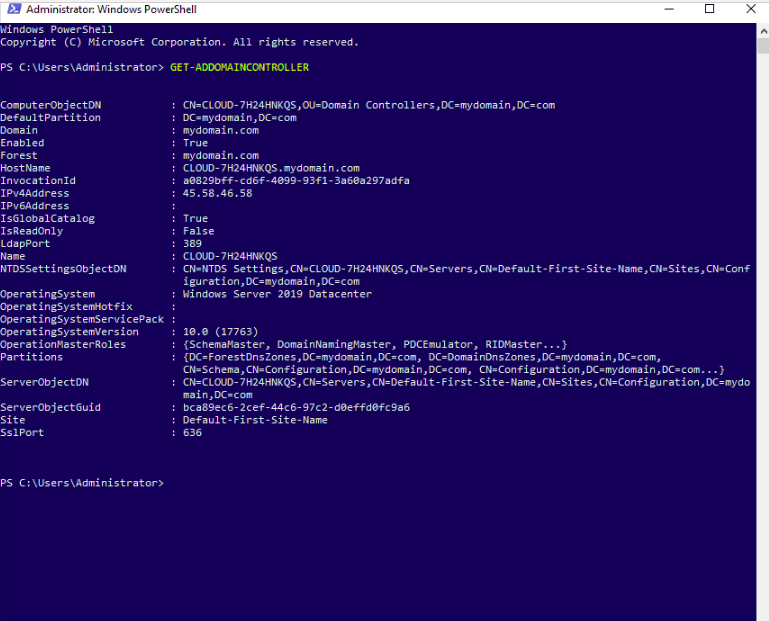Viewport: 769px width, 621px height.
Task: Click the IsGlobalCatalog value True
Action: coord(195,218)
